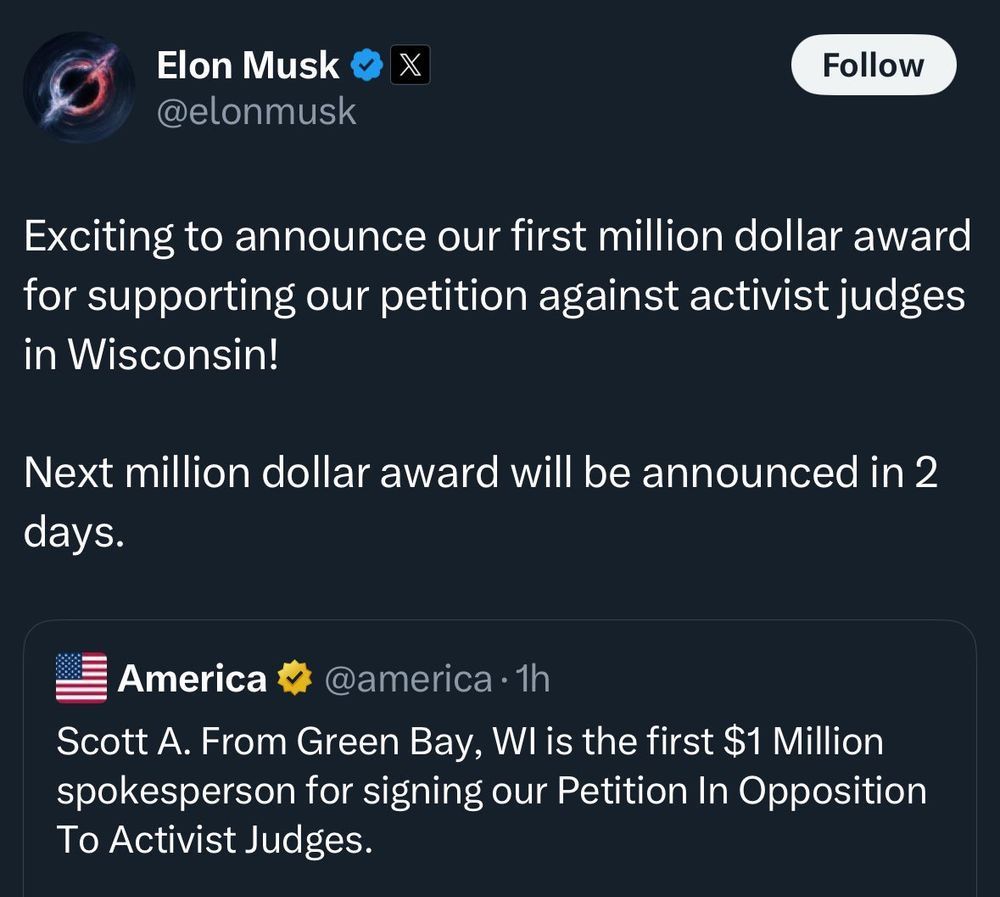Open the America account name
The height and width of the screenshot is (897, 1000).
(192, 679)
